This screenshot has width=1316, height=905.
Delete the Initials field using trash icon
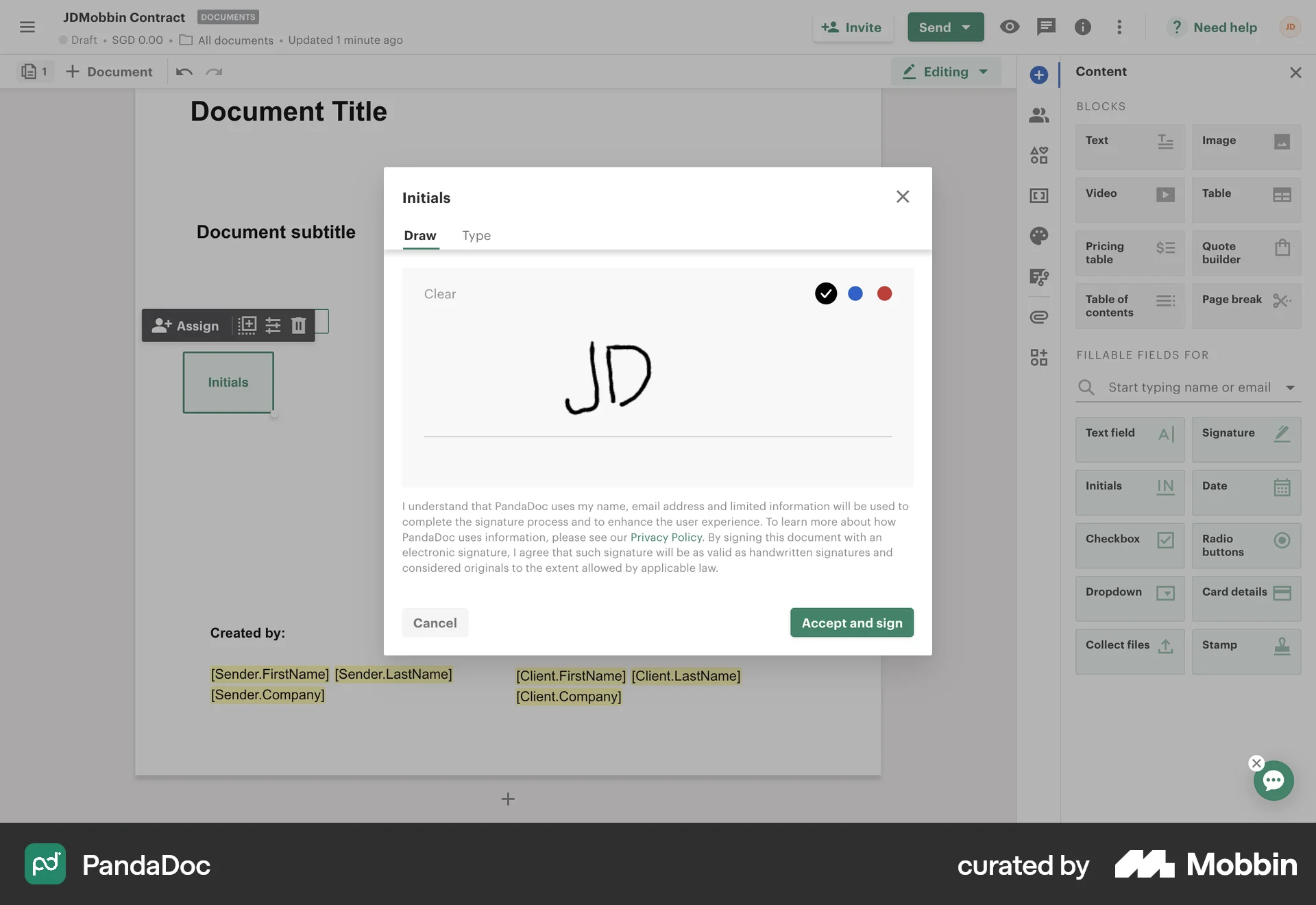click(298, 326)
